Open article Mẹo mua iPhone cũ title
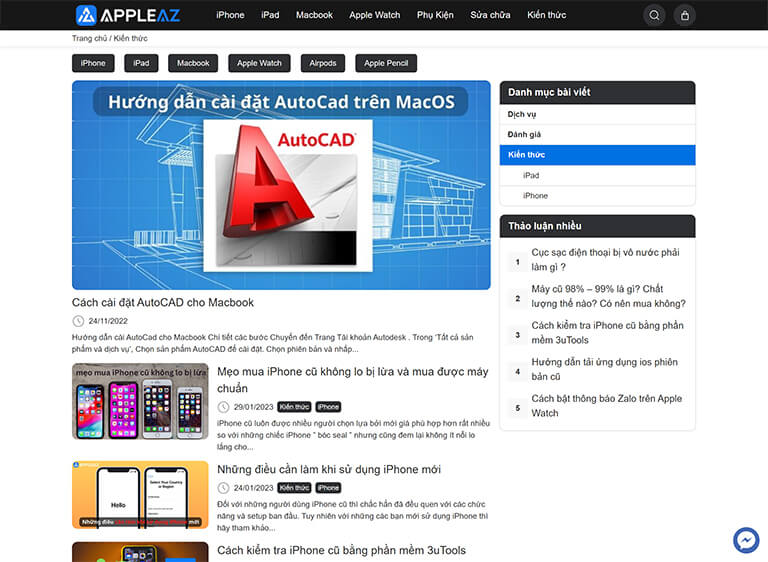This screenshot has width=768, height=562. pos(353,380)
